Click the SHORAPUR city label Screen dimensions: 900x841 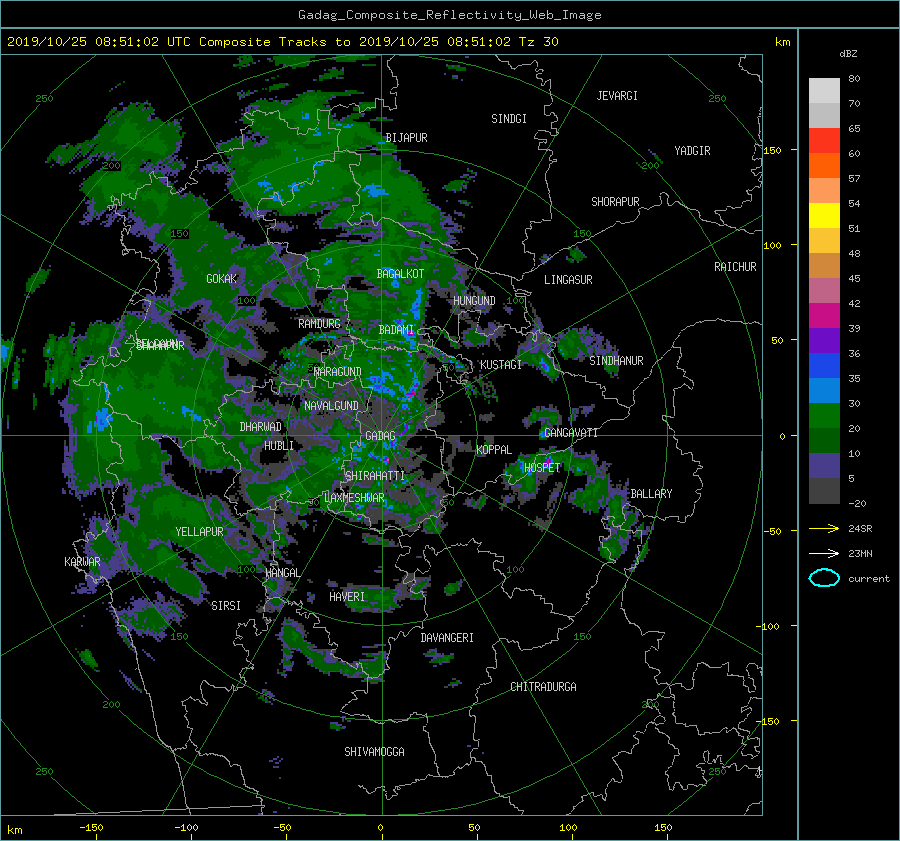tap(615, 202)
